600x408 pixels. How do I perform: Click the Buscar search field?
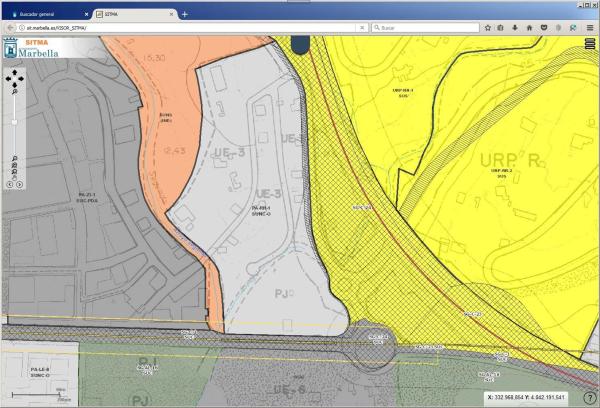tap(425, 28)
